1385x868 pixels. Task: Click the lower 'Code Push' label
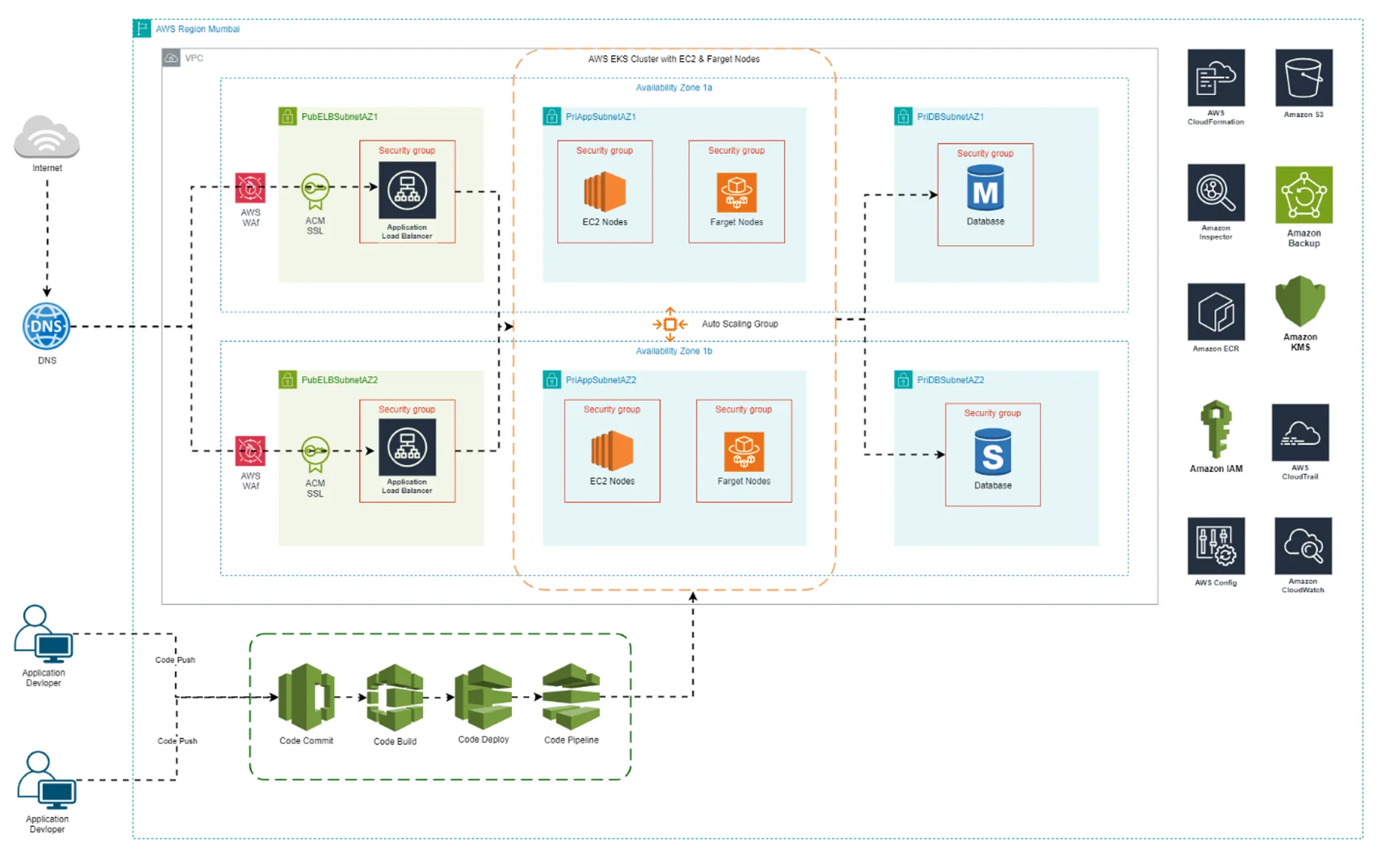pyautogui.click(x=177, y=741)
